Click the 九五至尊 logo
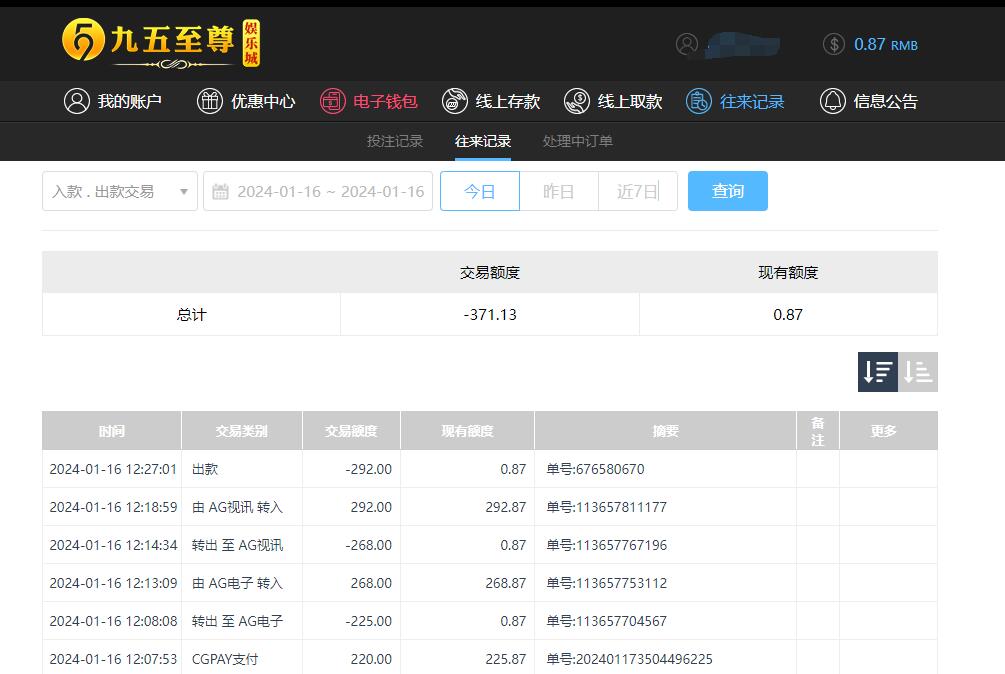 (161, 43)
